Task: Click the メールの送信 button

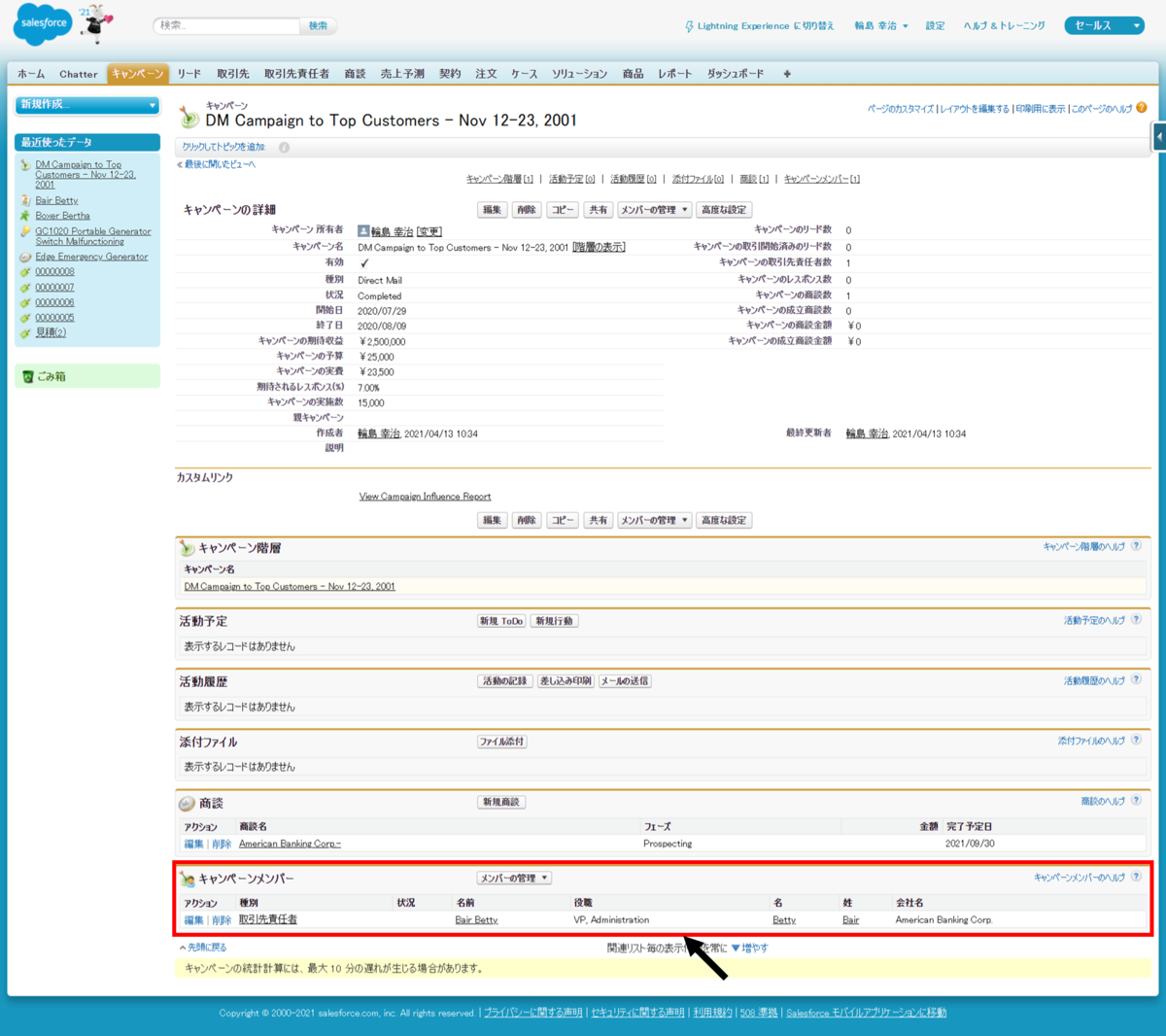Action: tap(625, 681)
